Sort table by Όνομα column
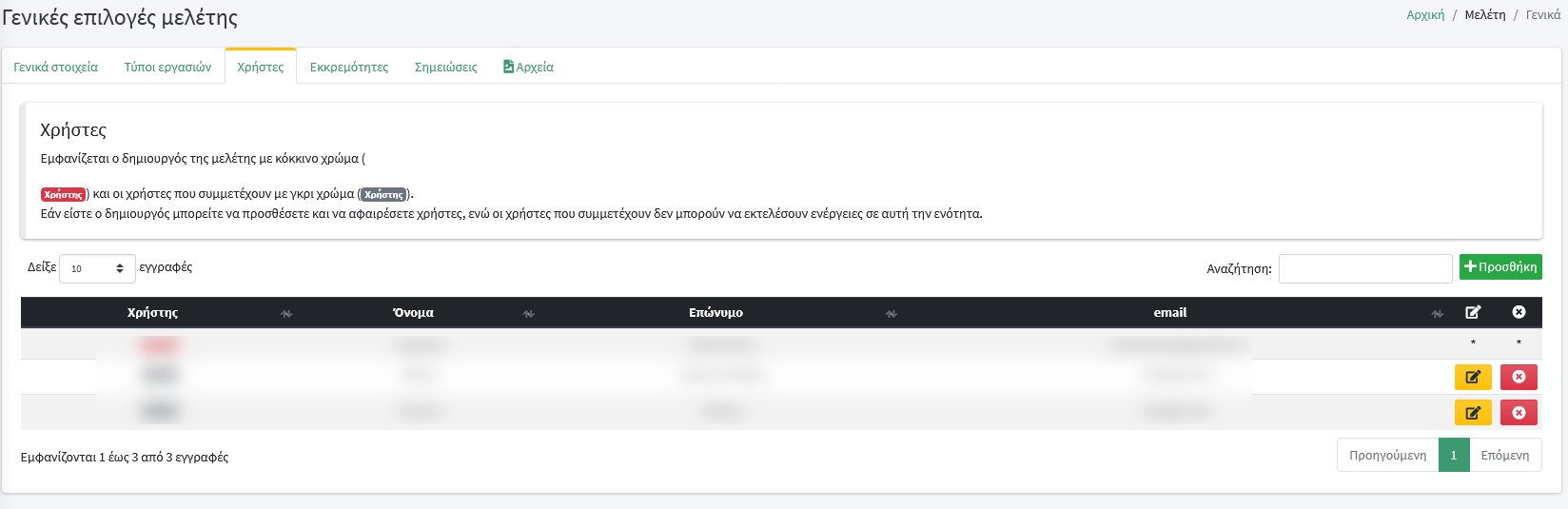Screen dimensions: 1568x509 (x=413, y=313)
